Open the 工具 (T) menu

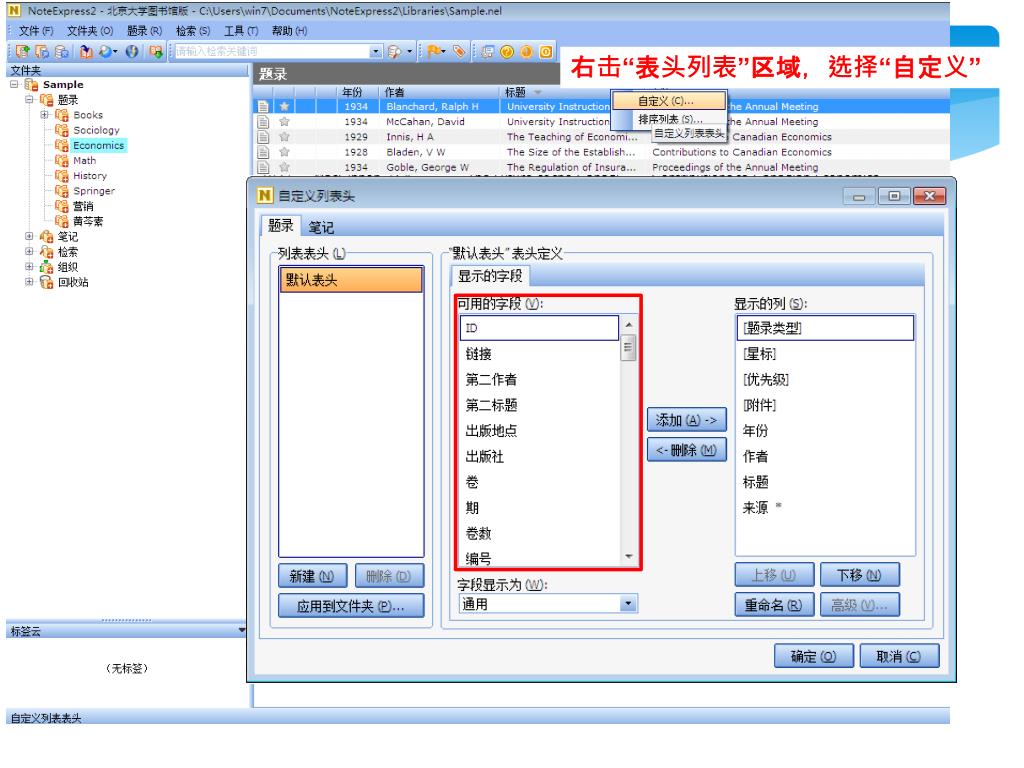pos(241,31)
